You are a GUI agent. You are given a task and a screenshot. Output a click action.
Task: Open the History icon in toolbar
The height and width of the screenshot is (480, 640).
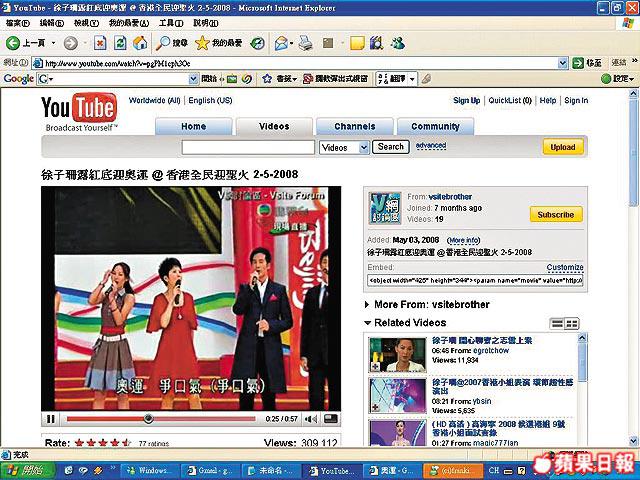tap(257, 43)
